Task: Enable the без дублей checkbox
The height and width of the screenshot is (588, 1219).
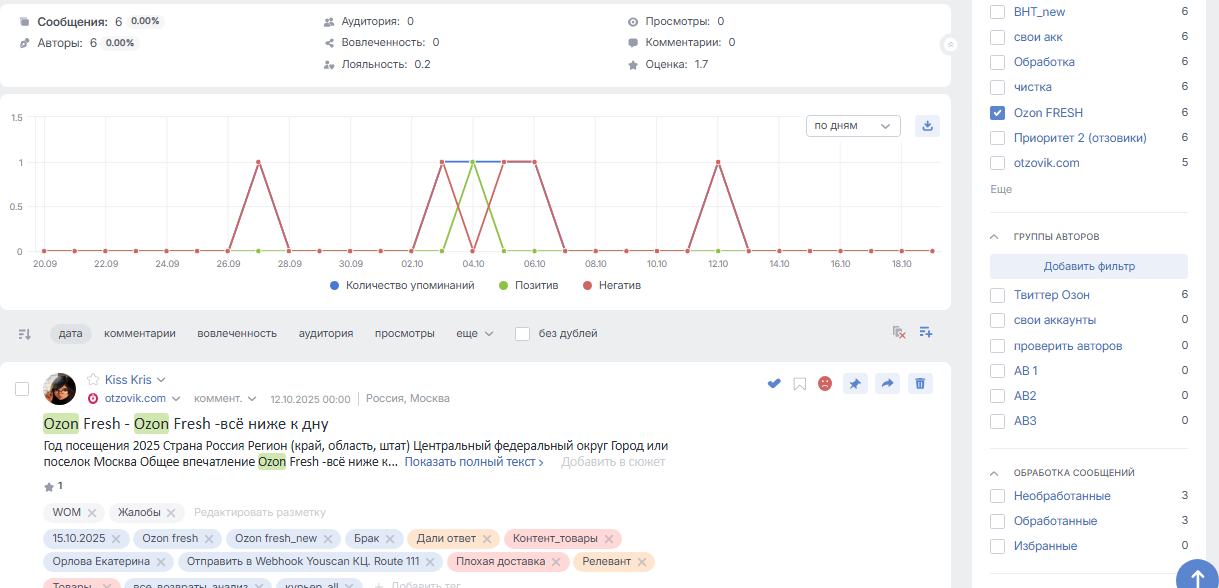Action: coord(522,334)
